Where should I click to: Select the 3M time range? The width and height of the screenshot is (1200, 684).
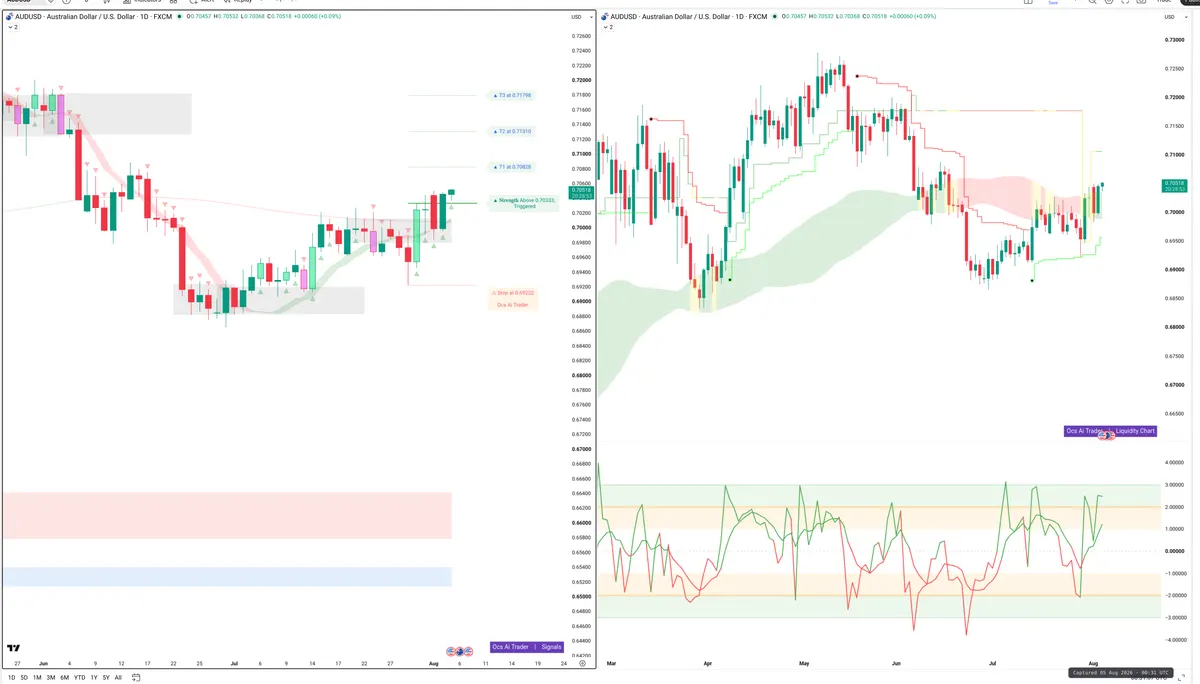point(51,677)
